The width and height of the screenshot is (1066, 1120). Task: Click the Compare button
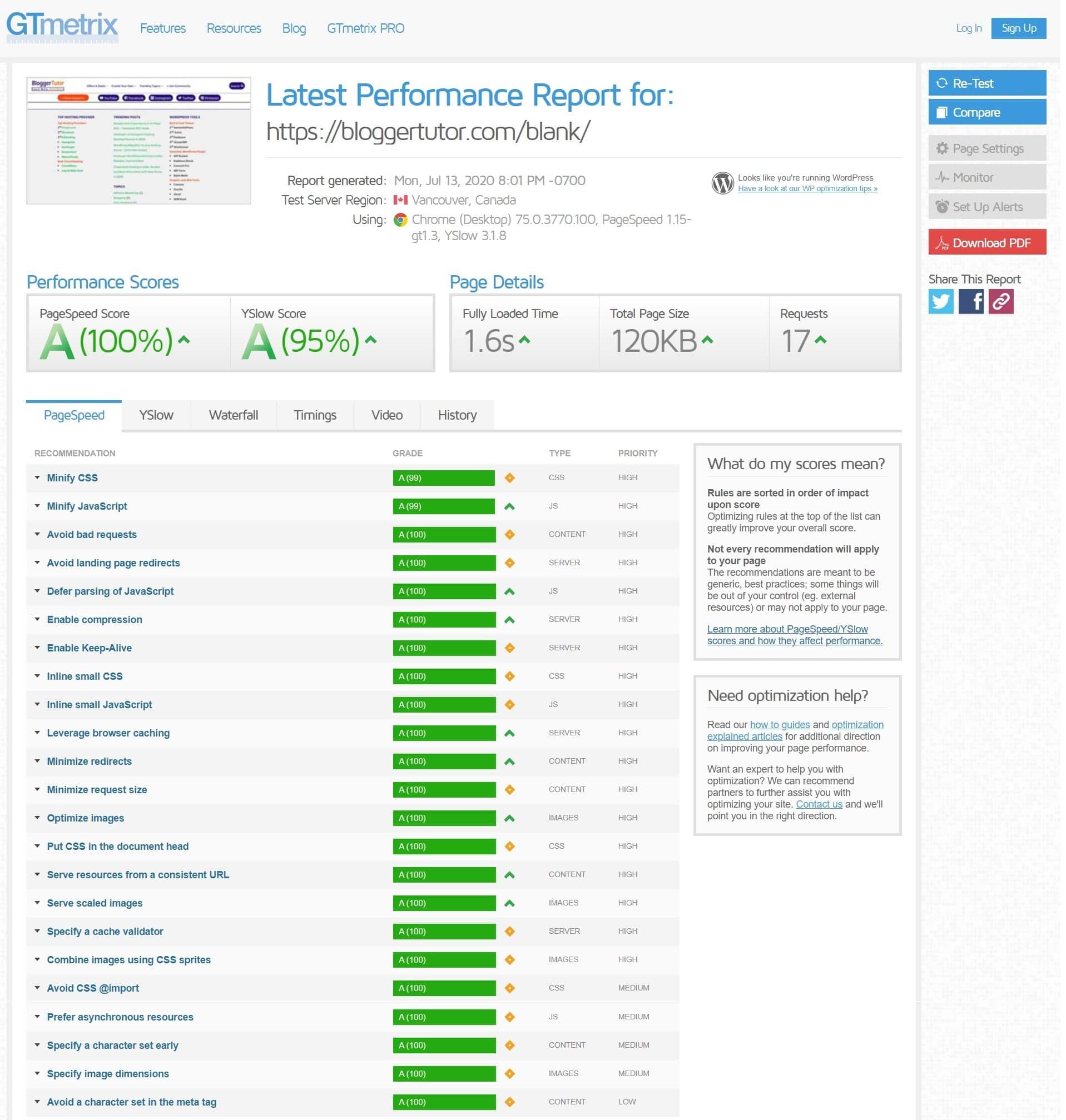[987, 112]
